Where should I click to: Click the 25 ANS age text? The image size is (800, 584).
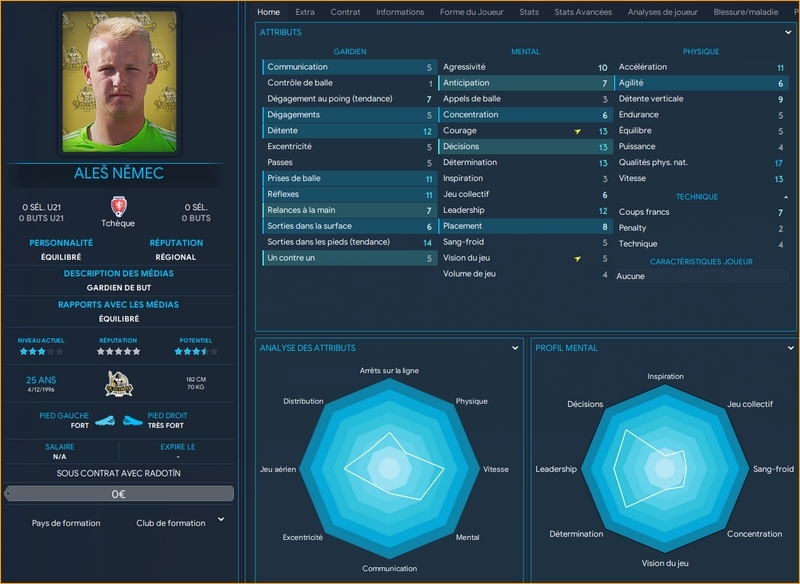[41, 380]
